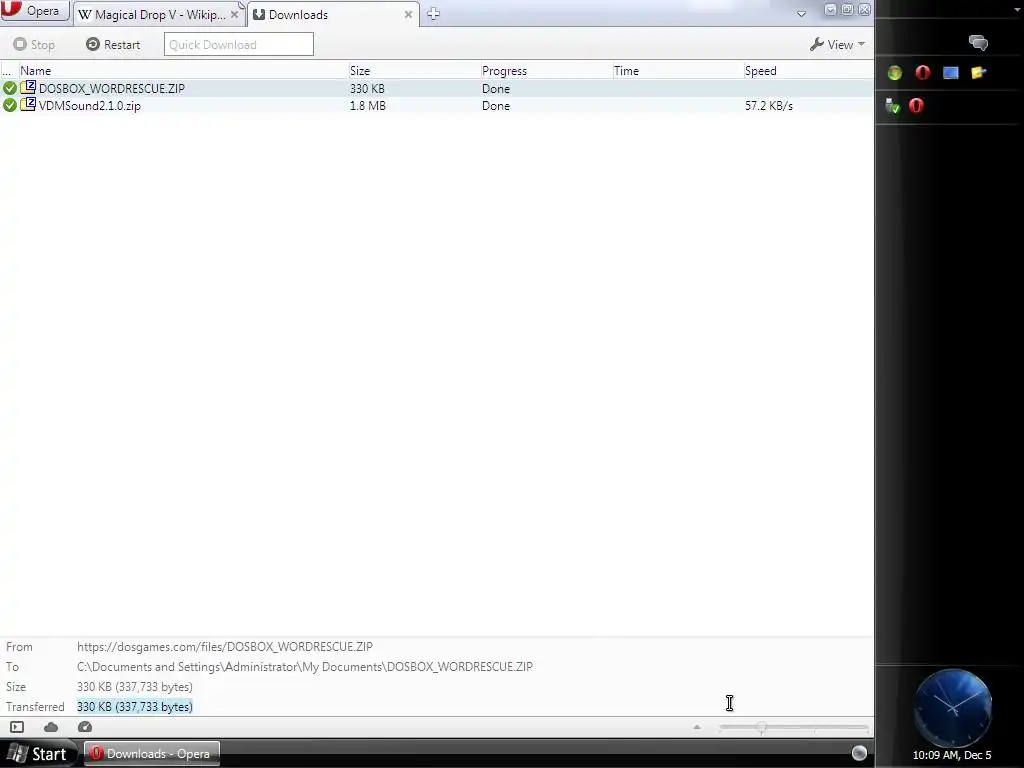The width and height of the screenshot is (1024, 768).
Task: Open the sidebar dropdown arrow at top right
Action: [1017, 9]
